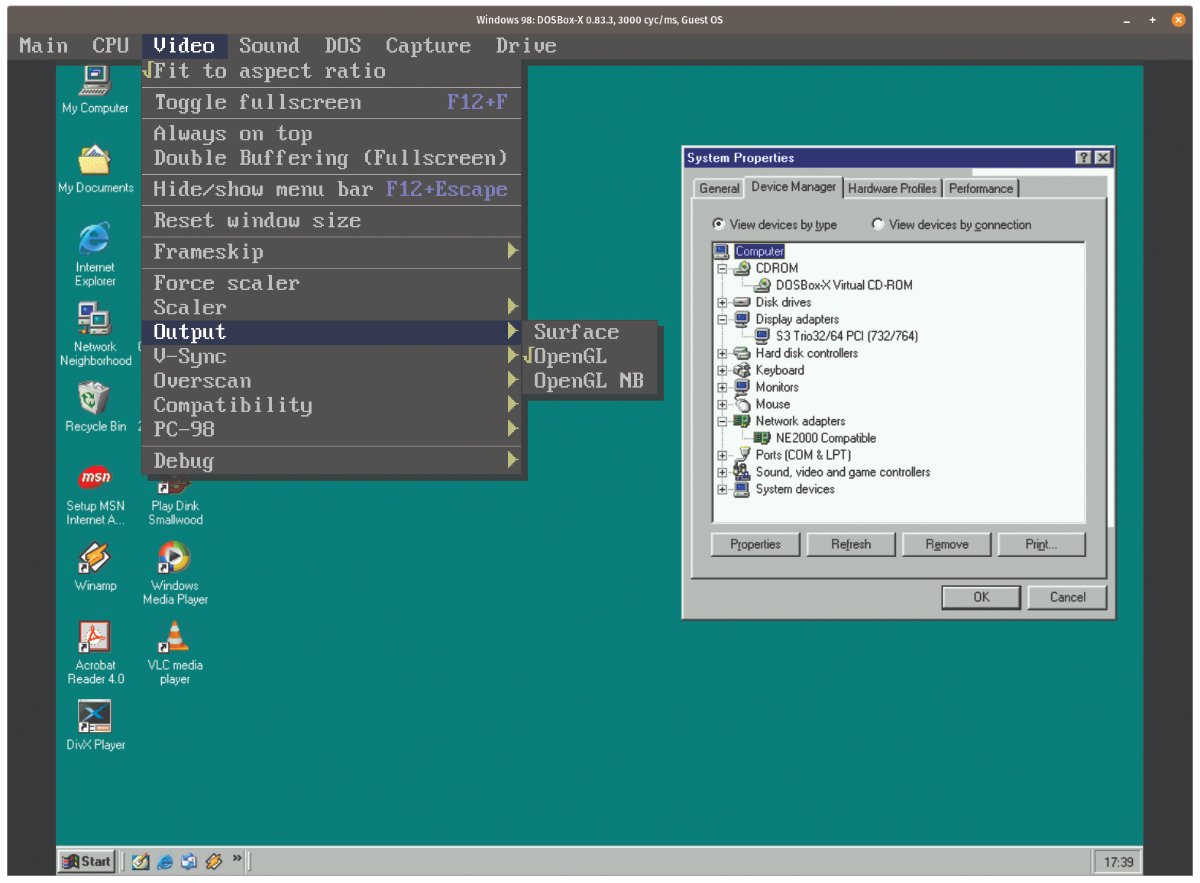Screen dimensions: 1200x883
Task: Click the Ports (COM & LPT) plug icon
Action: [x=742, y=455]
